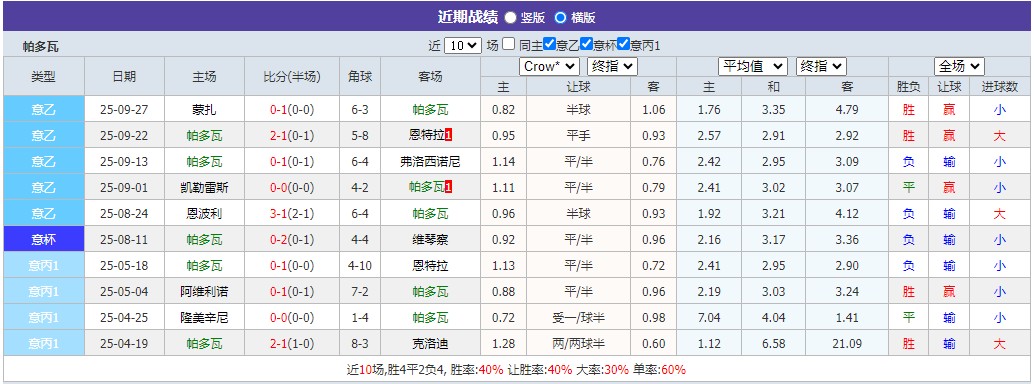This screenshot has height=384, width=1034.
Task: Click the home odds value 7.04
Action: coord(709,317)
